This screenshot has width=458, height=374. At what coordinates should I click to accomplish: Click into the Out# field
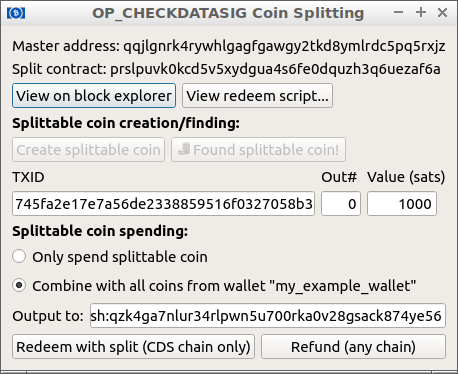(x=341, y=204)
